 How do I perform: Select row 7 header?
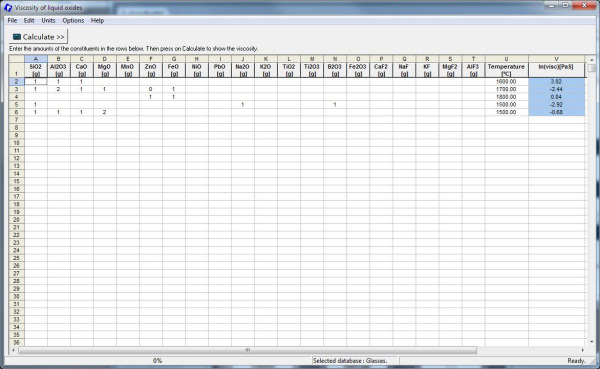click(x=16, y=120)
